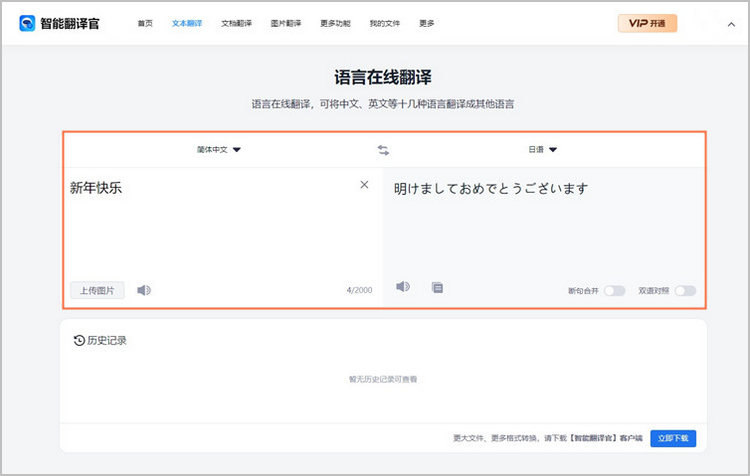
Task: Open the 日语 target language dropdown
Action: [543, 150]
